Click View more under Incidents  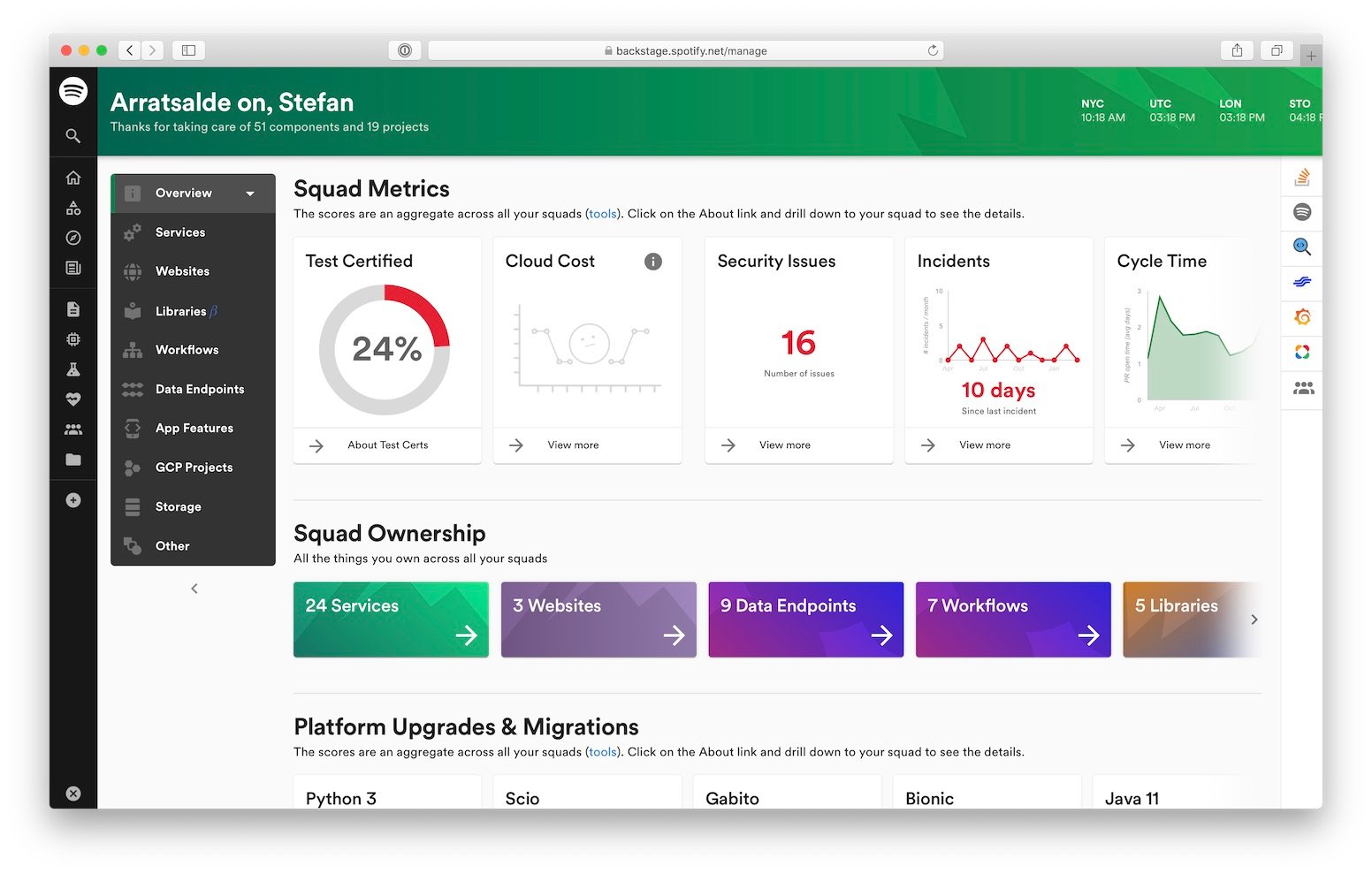985,445
